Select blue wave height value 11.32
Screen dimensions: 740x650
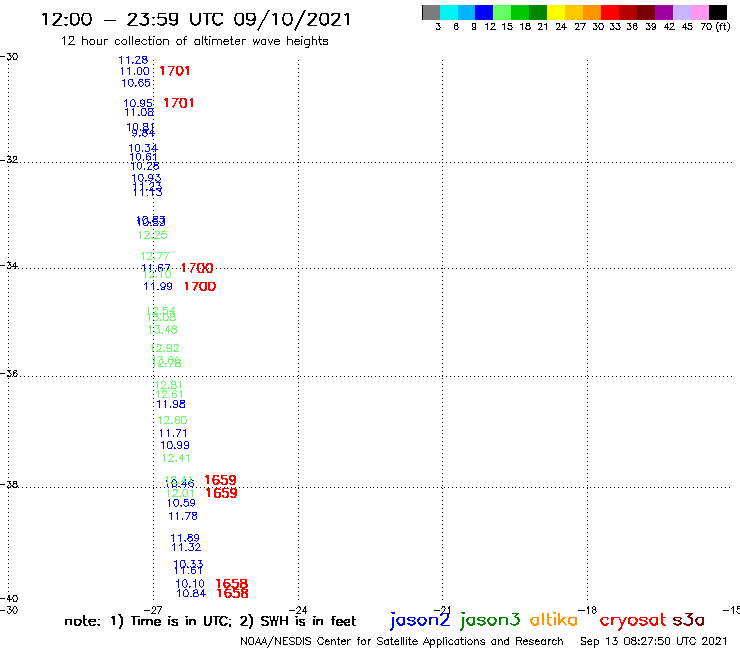click(186, 548)
